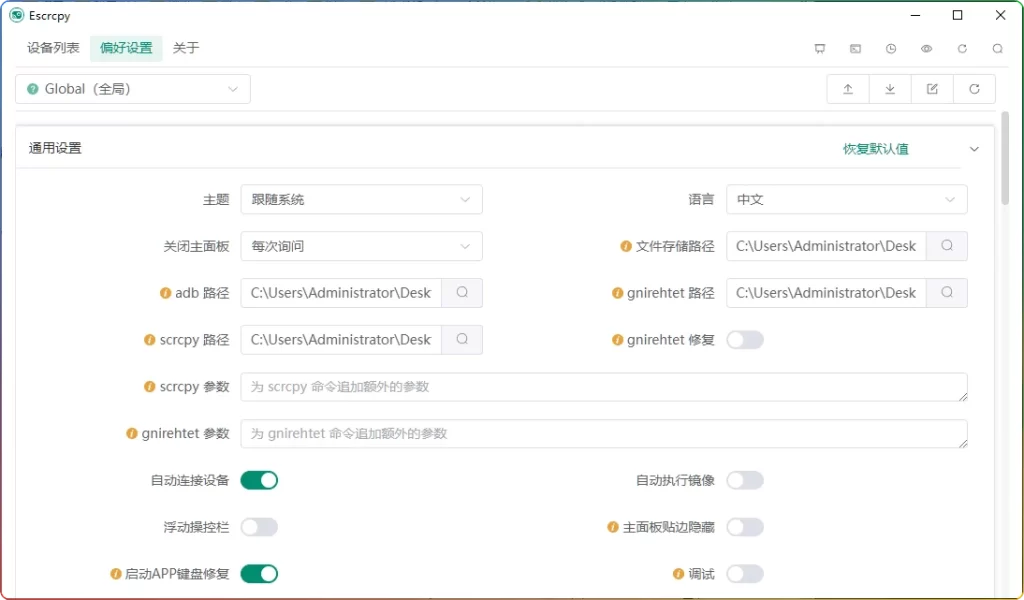Expand the Global（全局）scope selector
The width and height of the screenshot is (1024, 600).
132,89
